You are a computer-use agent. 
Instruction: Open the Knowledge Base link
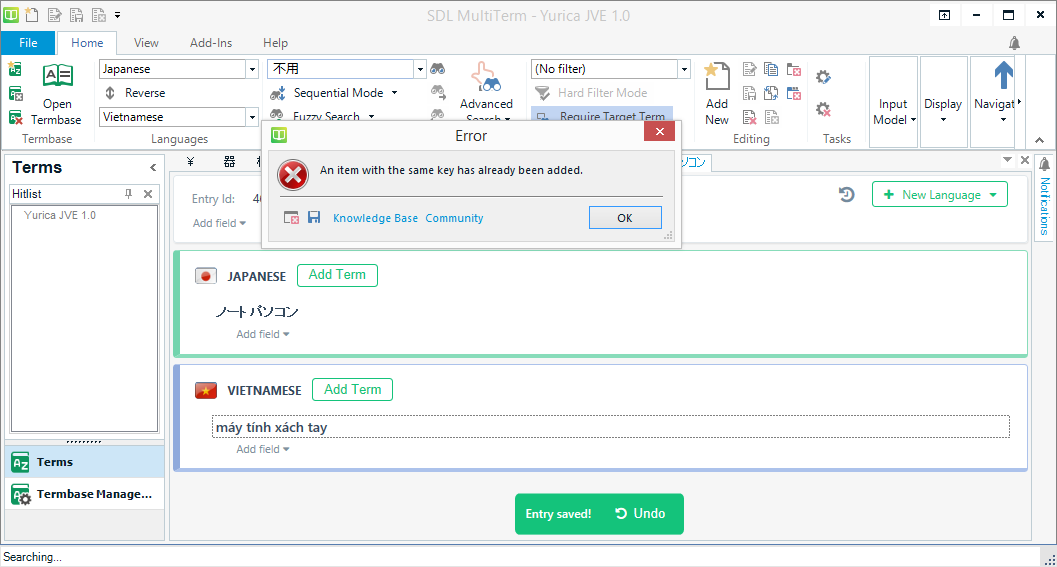coord(375,218)
